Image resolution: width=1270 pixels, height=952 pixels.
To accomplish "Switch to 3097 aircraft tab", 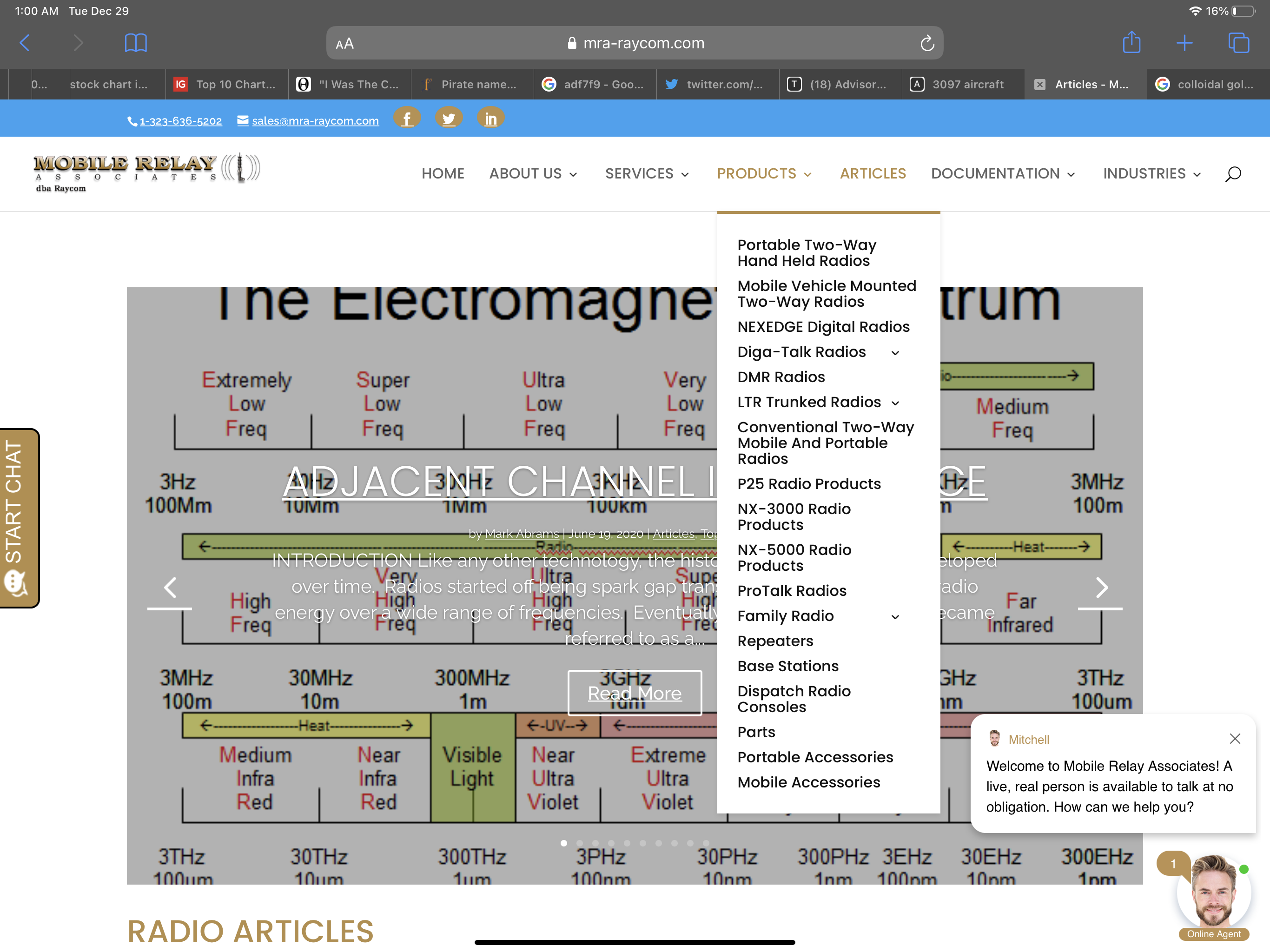I will [x=963, y=85].
